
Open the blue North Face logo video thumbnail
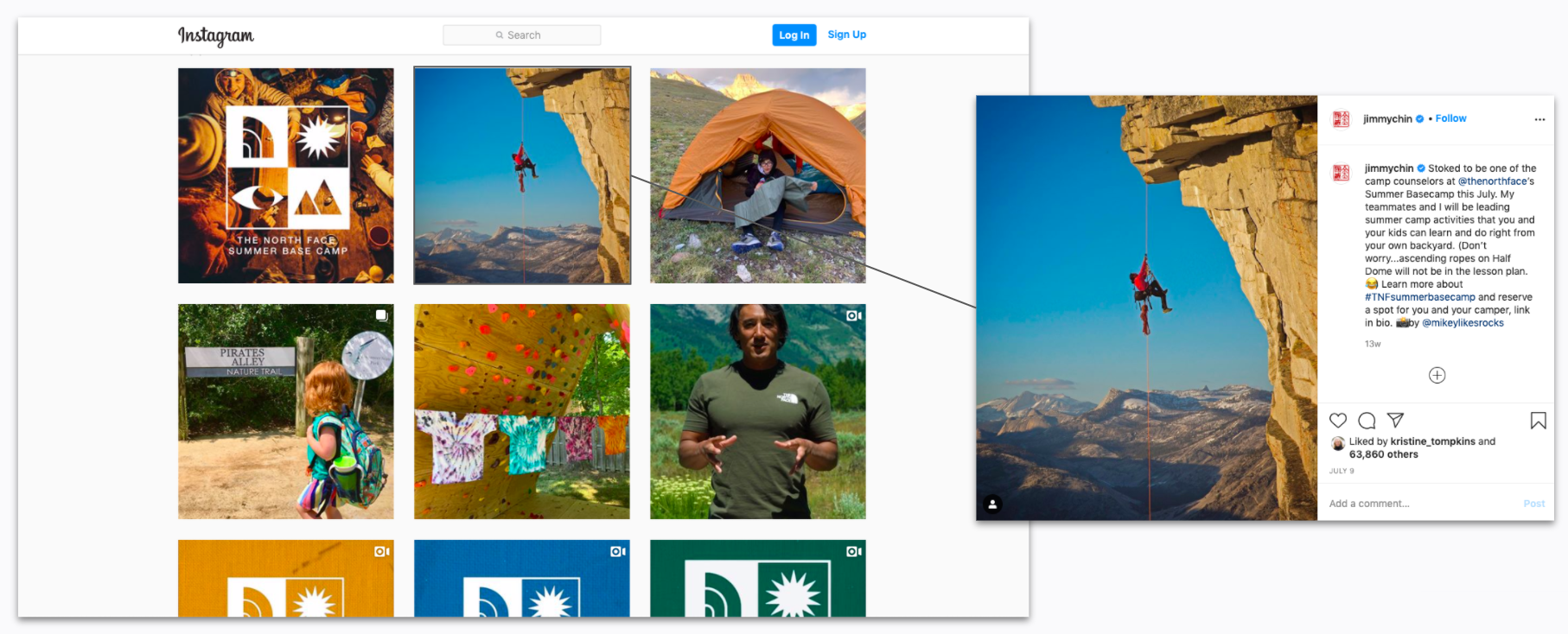tap(522, 579)
